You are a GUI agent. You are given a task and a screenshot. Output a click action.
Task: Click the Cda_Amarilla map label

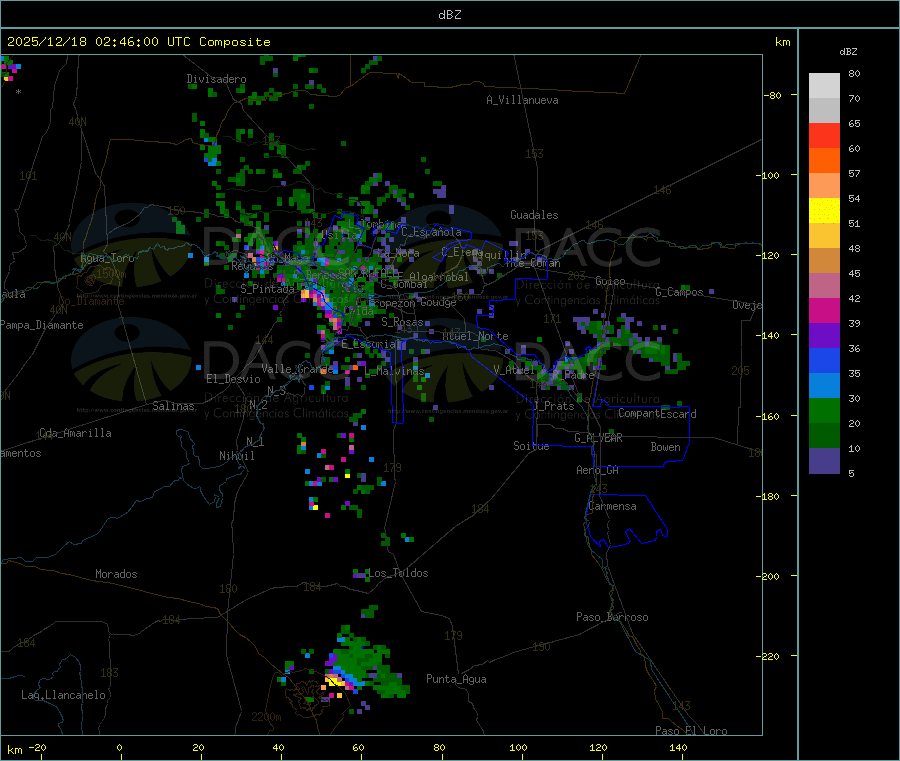[x=75, y=433]
